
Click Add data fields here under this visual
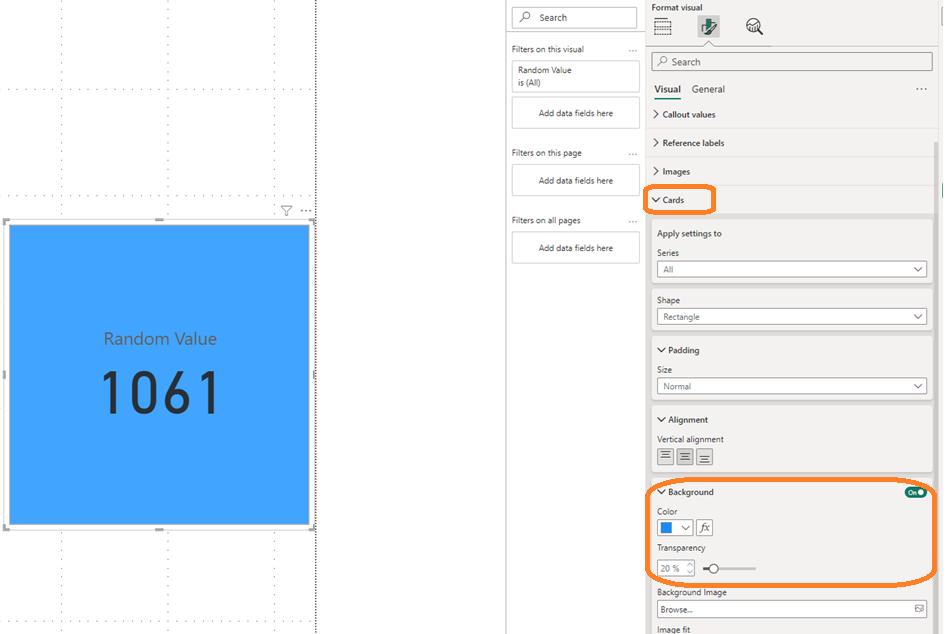[576, 113]
